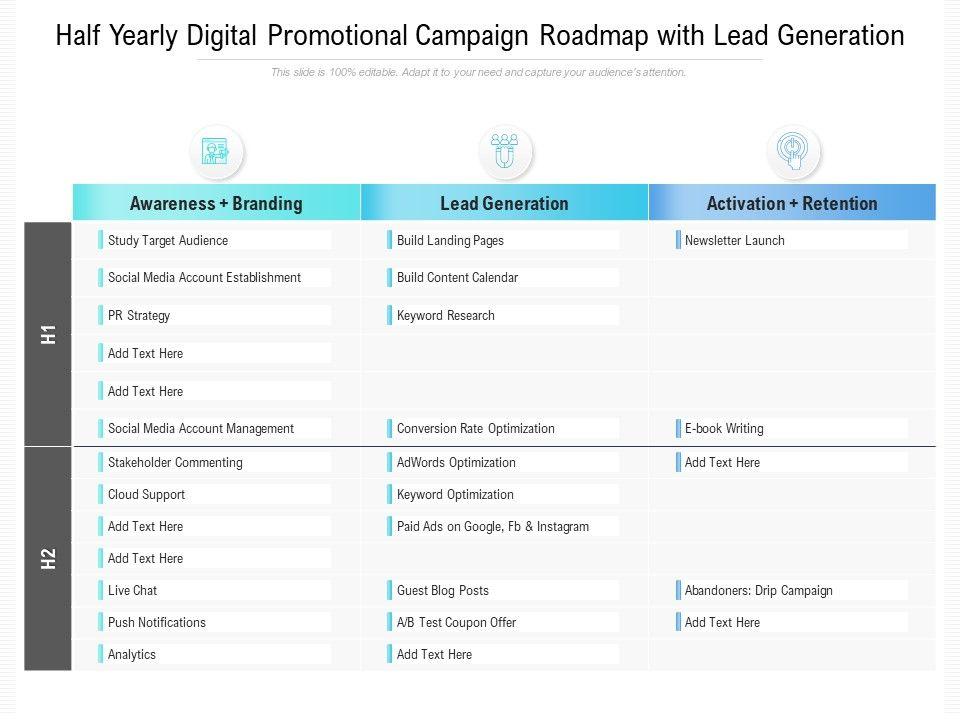The height and width of the screenshot is (720, 960).
Task: Select the AdWords Optimization item
Action: click(x=456, y=462)
